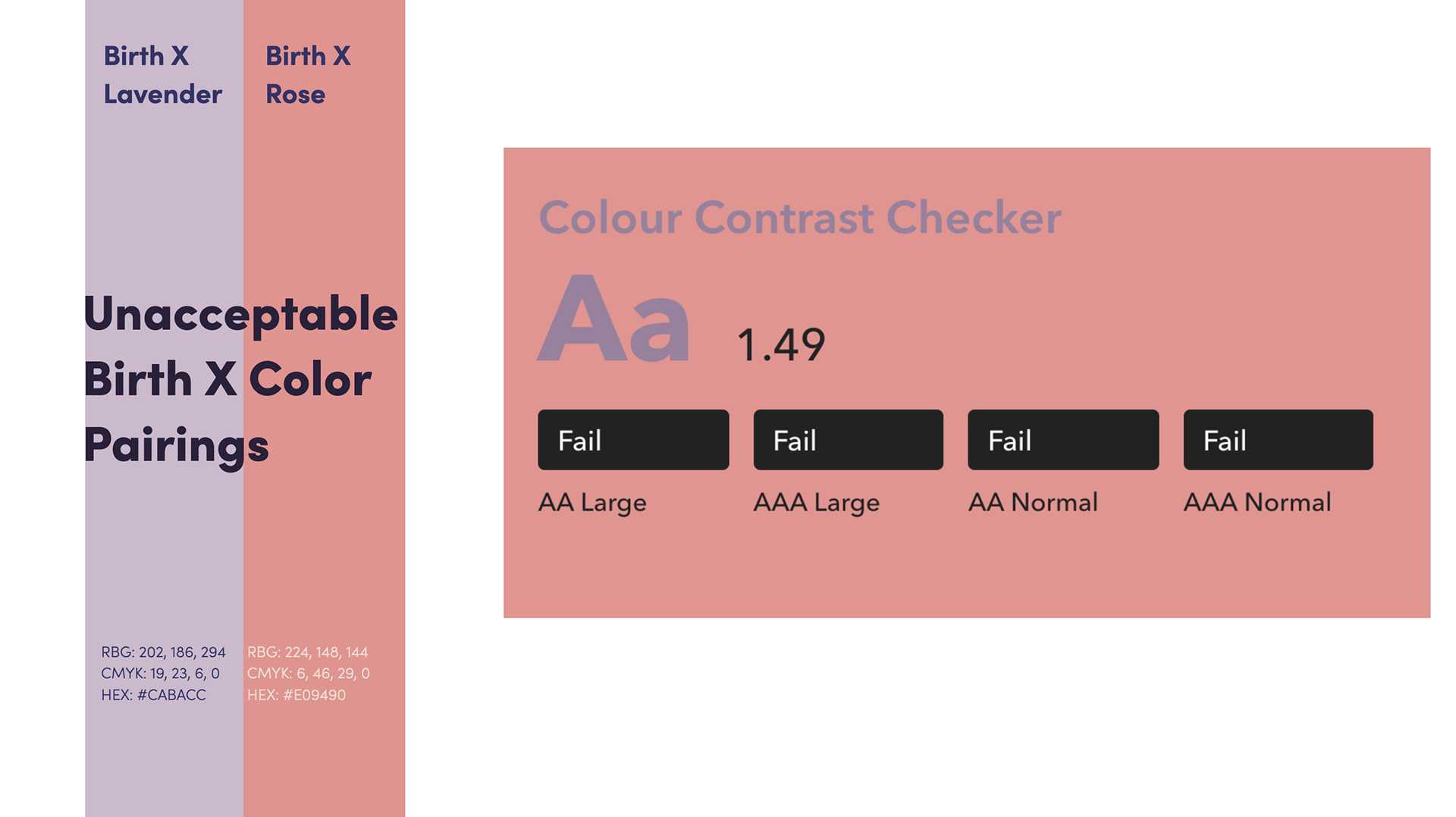Screen dimensions: 1456x817
Task: Click the AA Normal label
Action: pos(1033,502)
